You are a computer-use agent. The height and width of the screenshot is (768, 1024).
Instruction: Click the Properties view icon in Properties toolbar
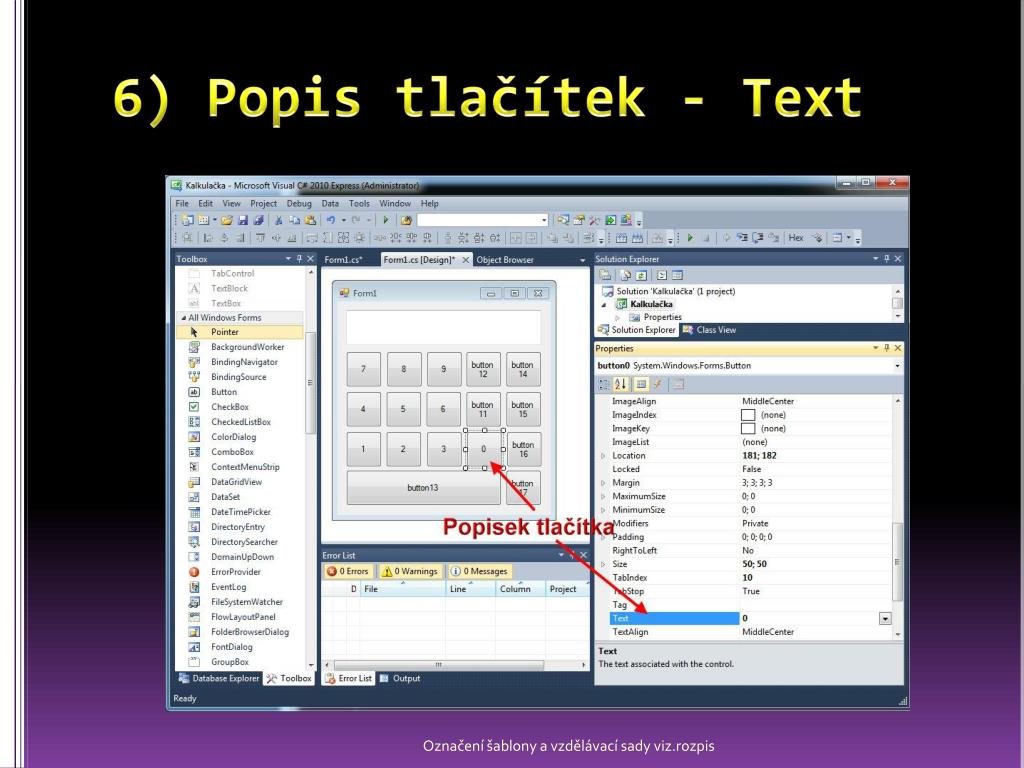click(641, 384)
